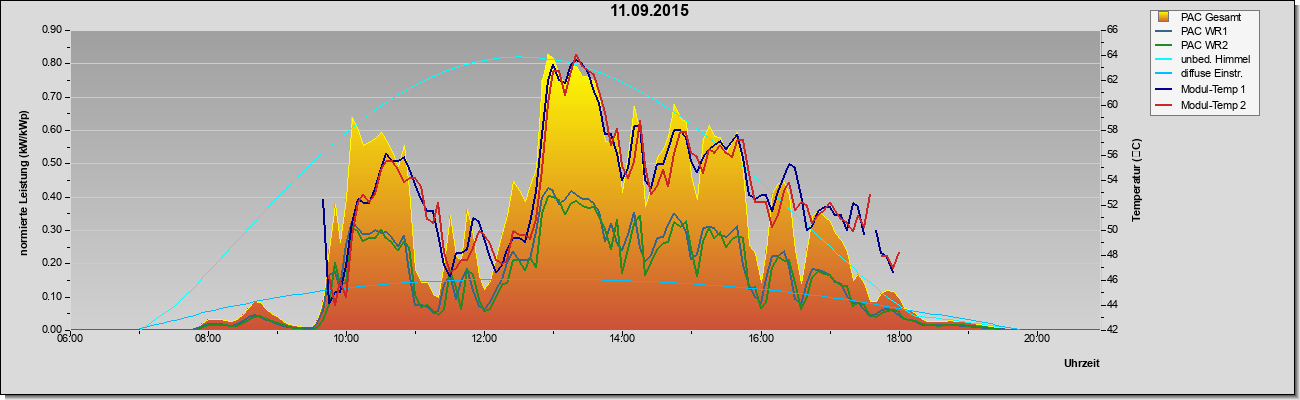The height and width of the screenshot is (400, 1300).
Task: Click the 12:00 time axis label
Action: pos(484,338)
